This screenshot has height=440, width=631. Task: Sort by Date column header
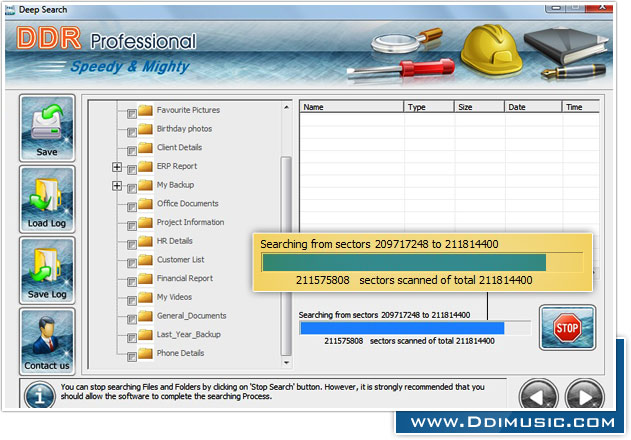533,107
